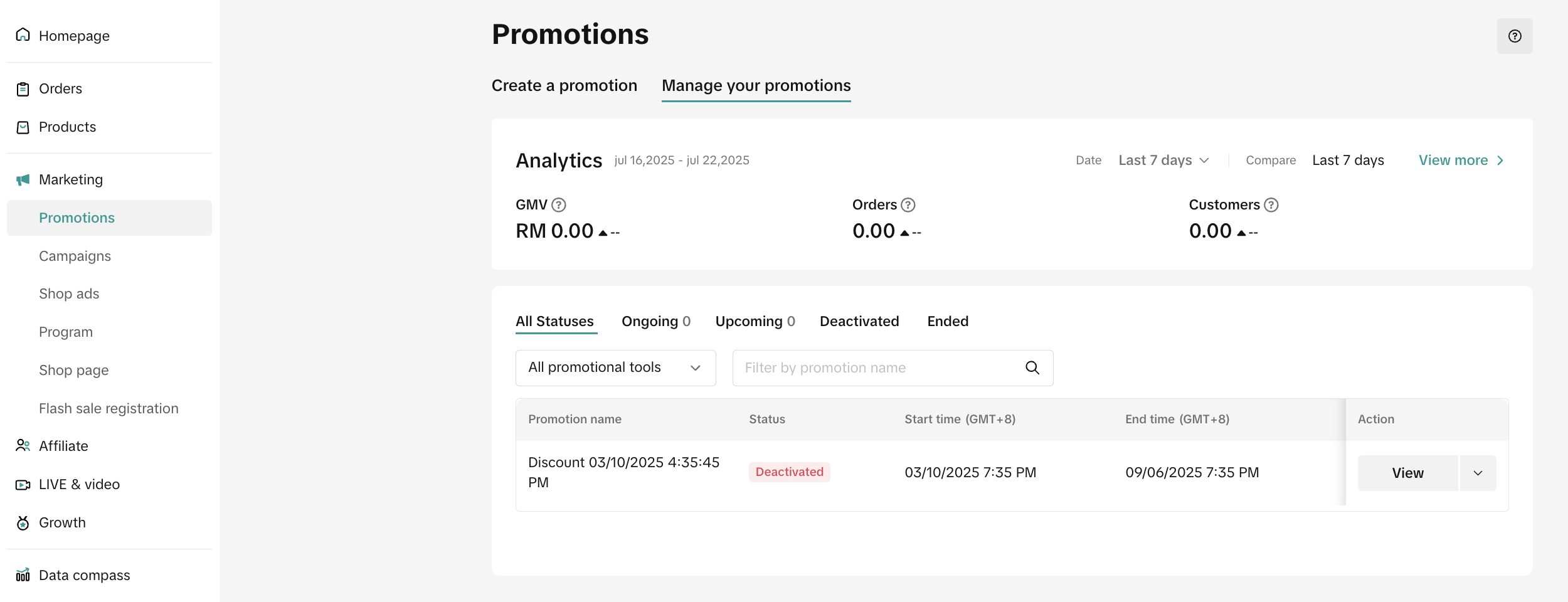Click the Homepage house icon in sidebar
The width and height of the screenshot is (1568, 602).
(x=23, y=35)
